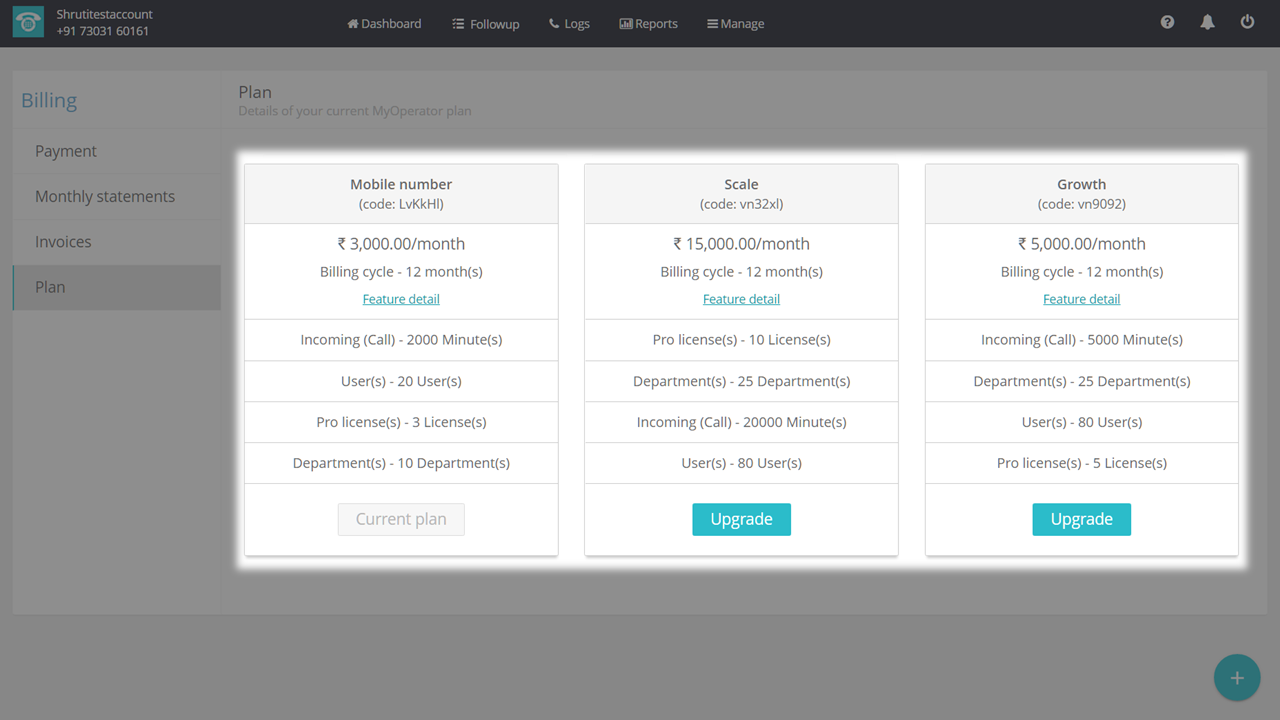Open Monthly statements in the sidebar
Image resolution: width=1280 pixels, height=720 pixels.
105,196
